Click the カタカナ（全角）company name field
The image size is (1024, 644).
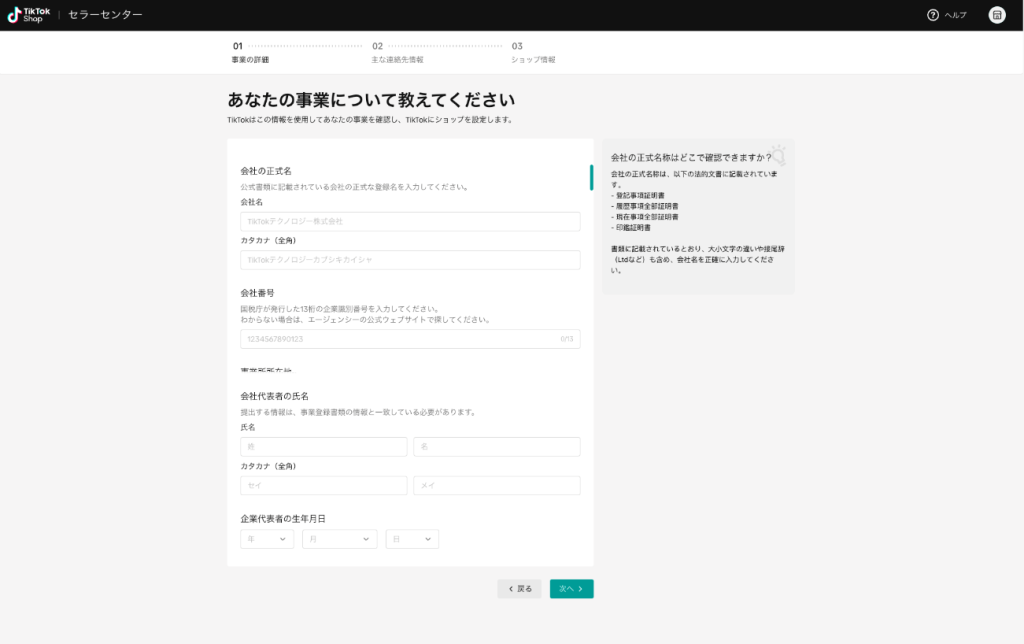[410, 259]
